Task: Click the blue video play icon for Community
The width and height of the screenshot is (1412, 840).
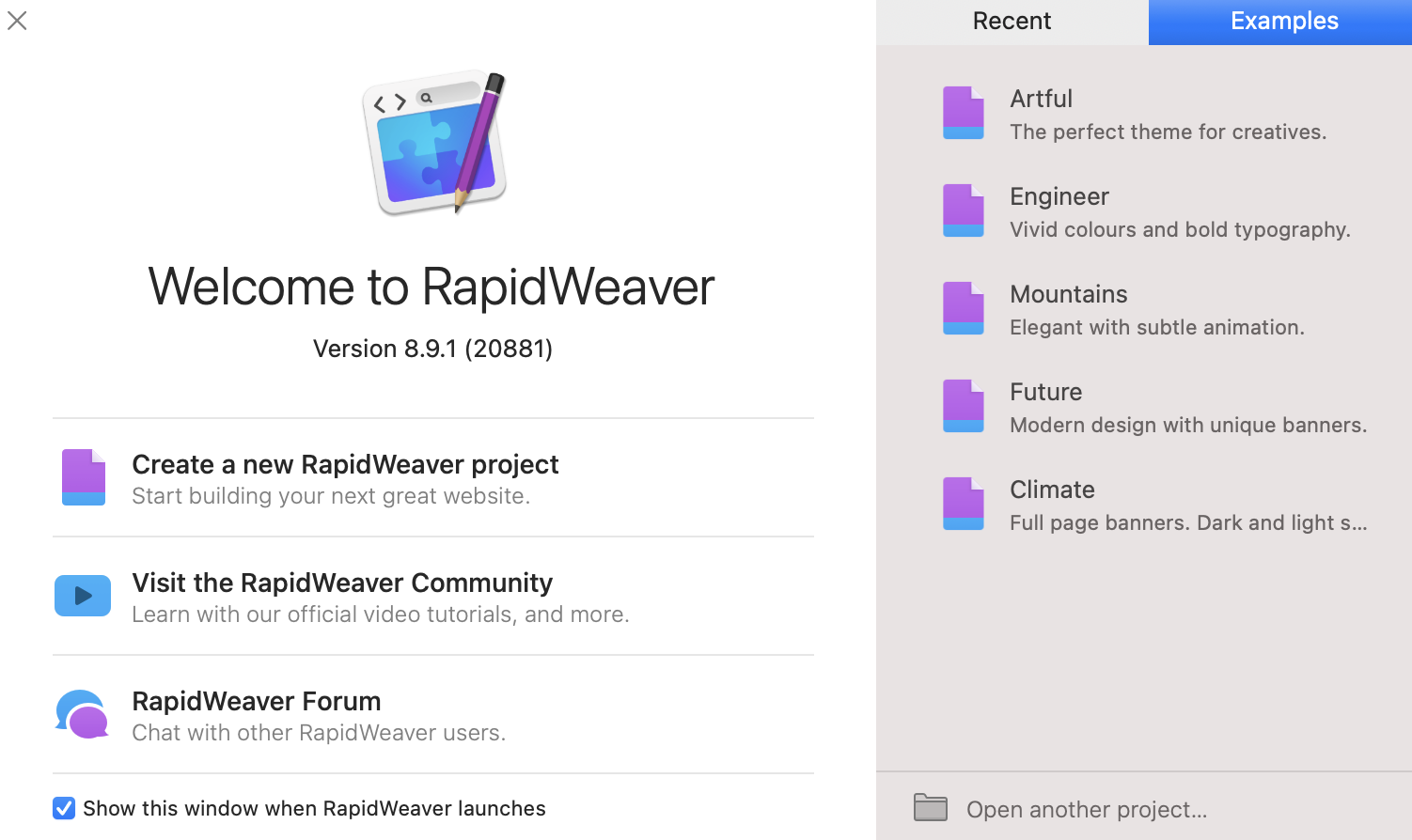Action: (x=83, y=596)
